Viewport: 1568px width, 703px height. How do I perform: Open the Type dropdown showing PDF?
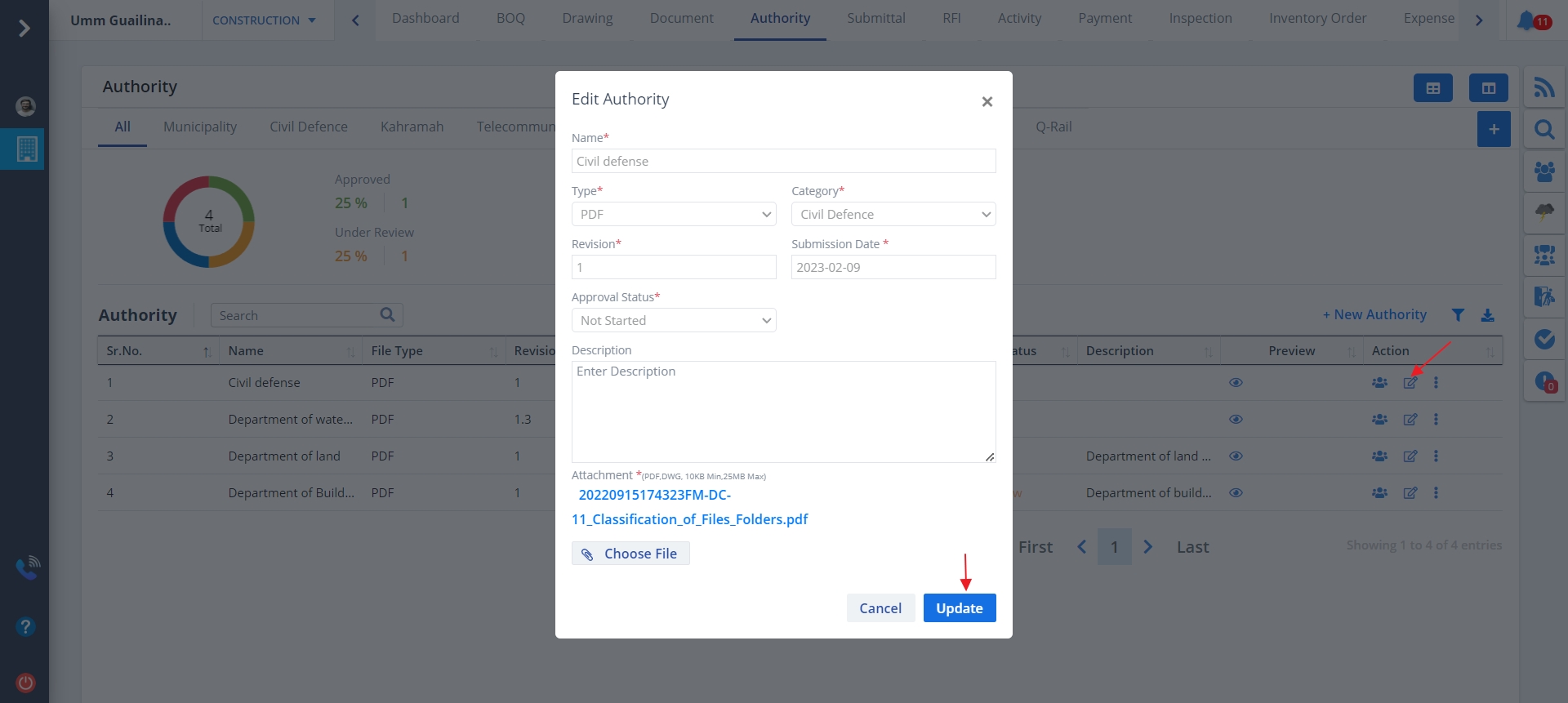[674, 215]
